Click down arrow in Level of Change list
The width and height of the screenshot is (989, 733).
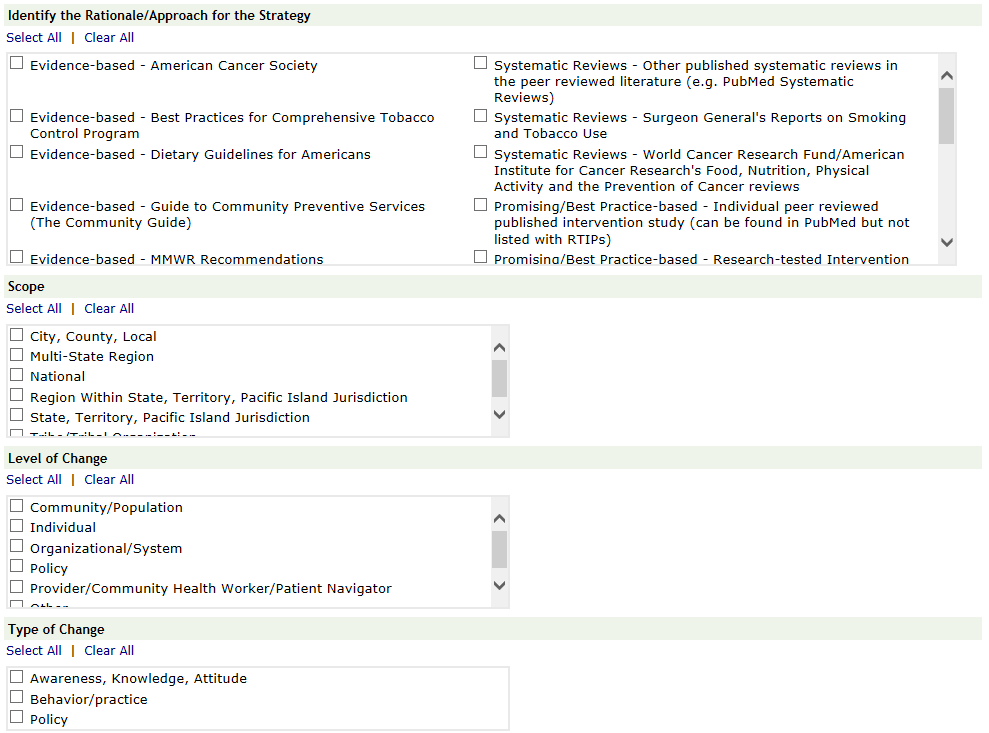tap(500, 585)
